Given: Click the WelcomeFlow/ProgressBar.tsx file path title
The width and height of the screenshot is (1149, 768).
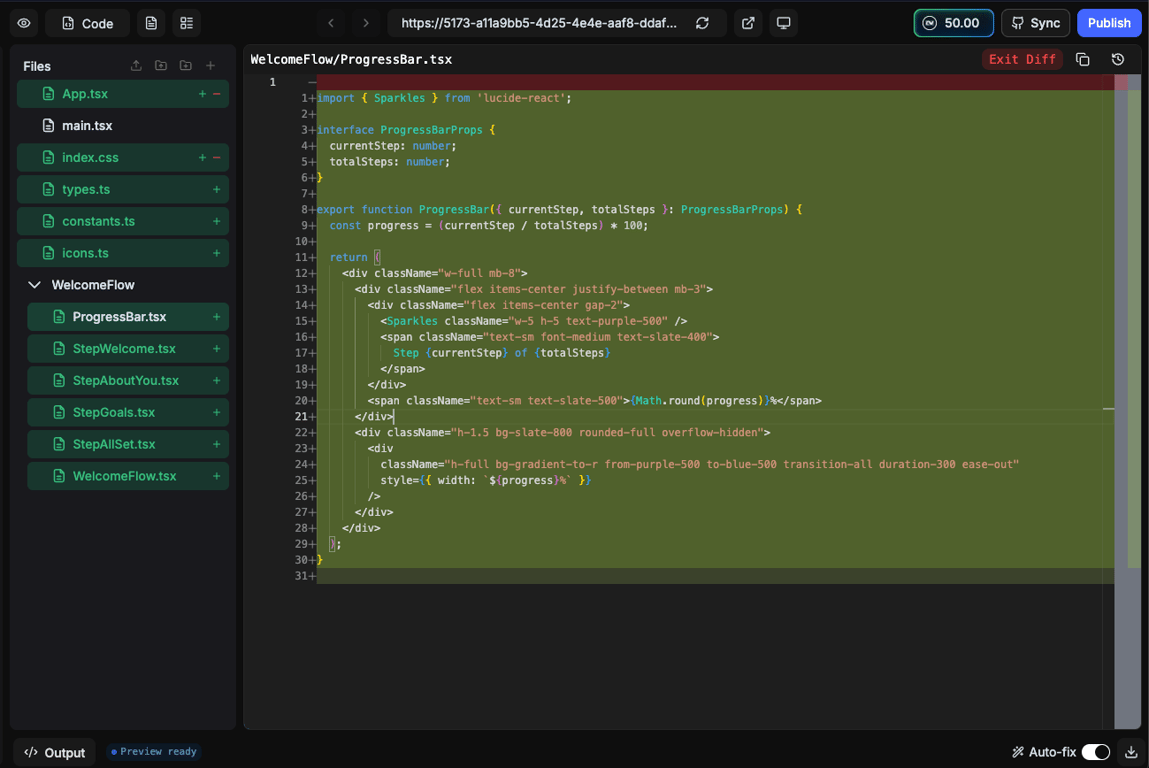Looking at the screenshot, I should click(351, 59).
